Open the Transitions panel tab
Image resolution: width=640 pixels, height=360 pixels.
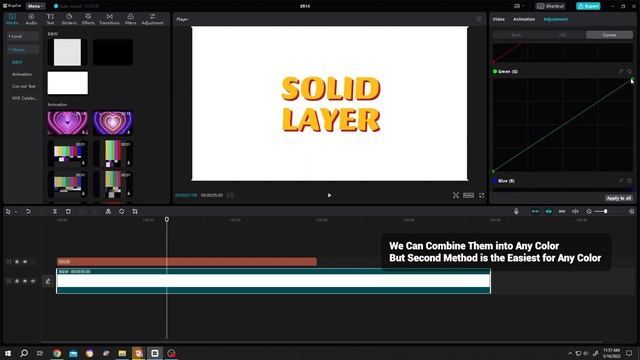click(109, 19)
